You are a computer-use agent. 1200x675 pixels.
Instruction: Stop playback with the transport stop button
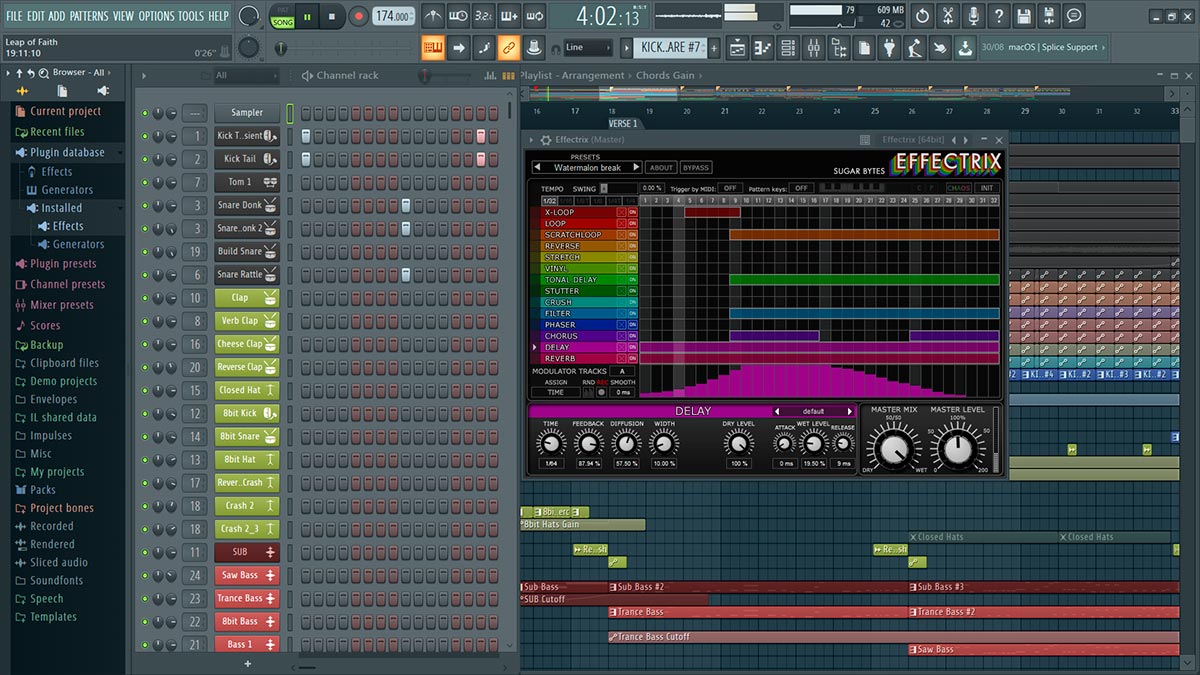[333, 16]
